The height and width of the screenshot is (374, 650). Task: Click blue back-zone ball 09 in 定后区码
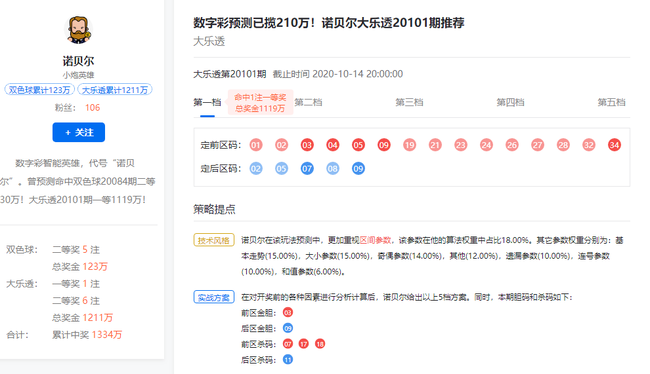point(358,169)
